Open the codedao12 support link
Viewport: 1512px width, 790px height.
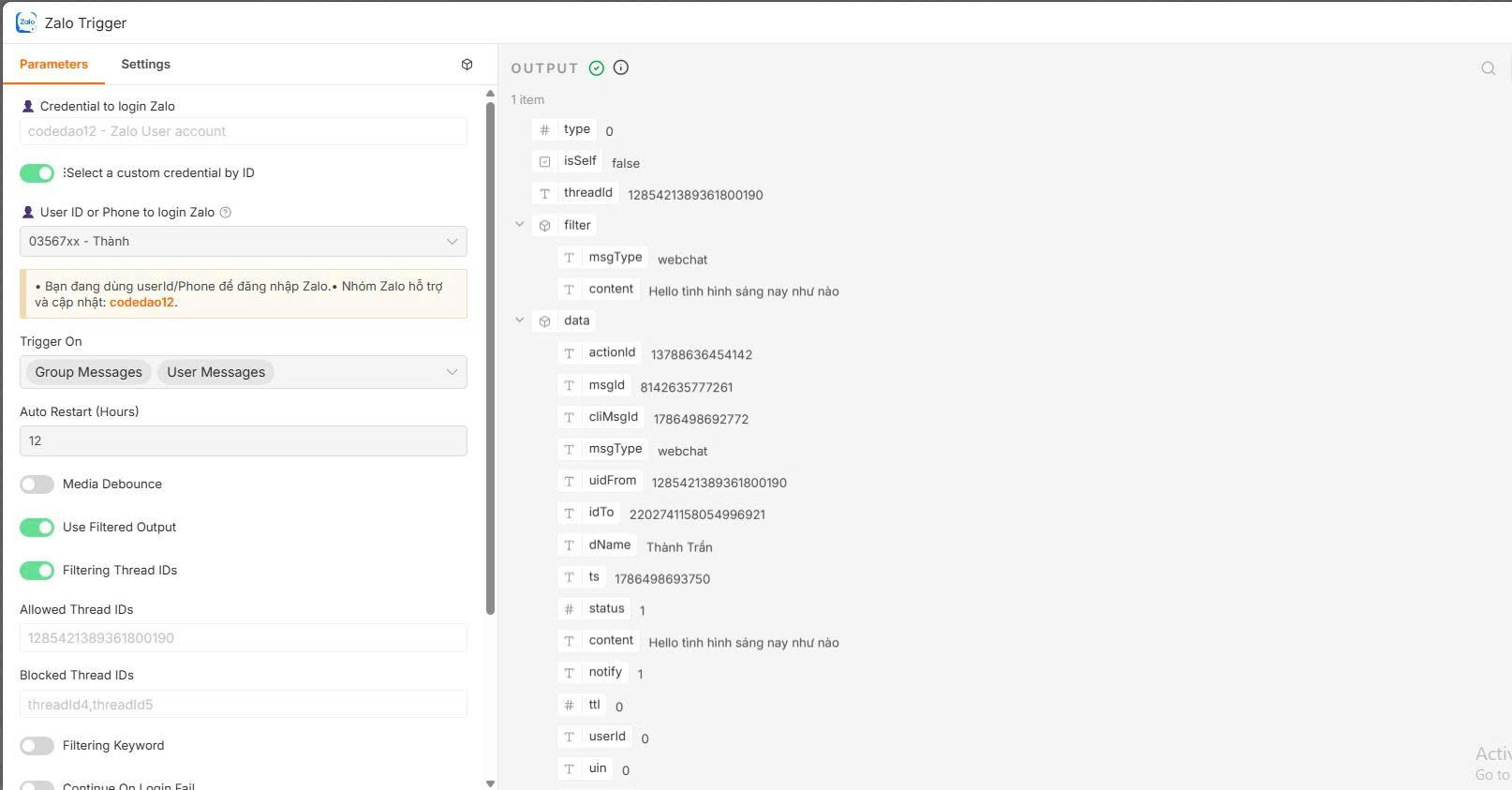click(141, 303)
